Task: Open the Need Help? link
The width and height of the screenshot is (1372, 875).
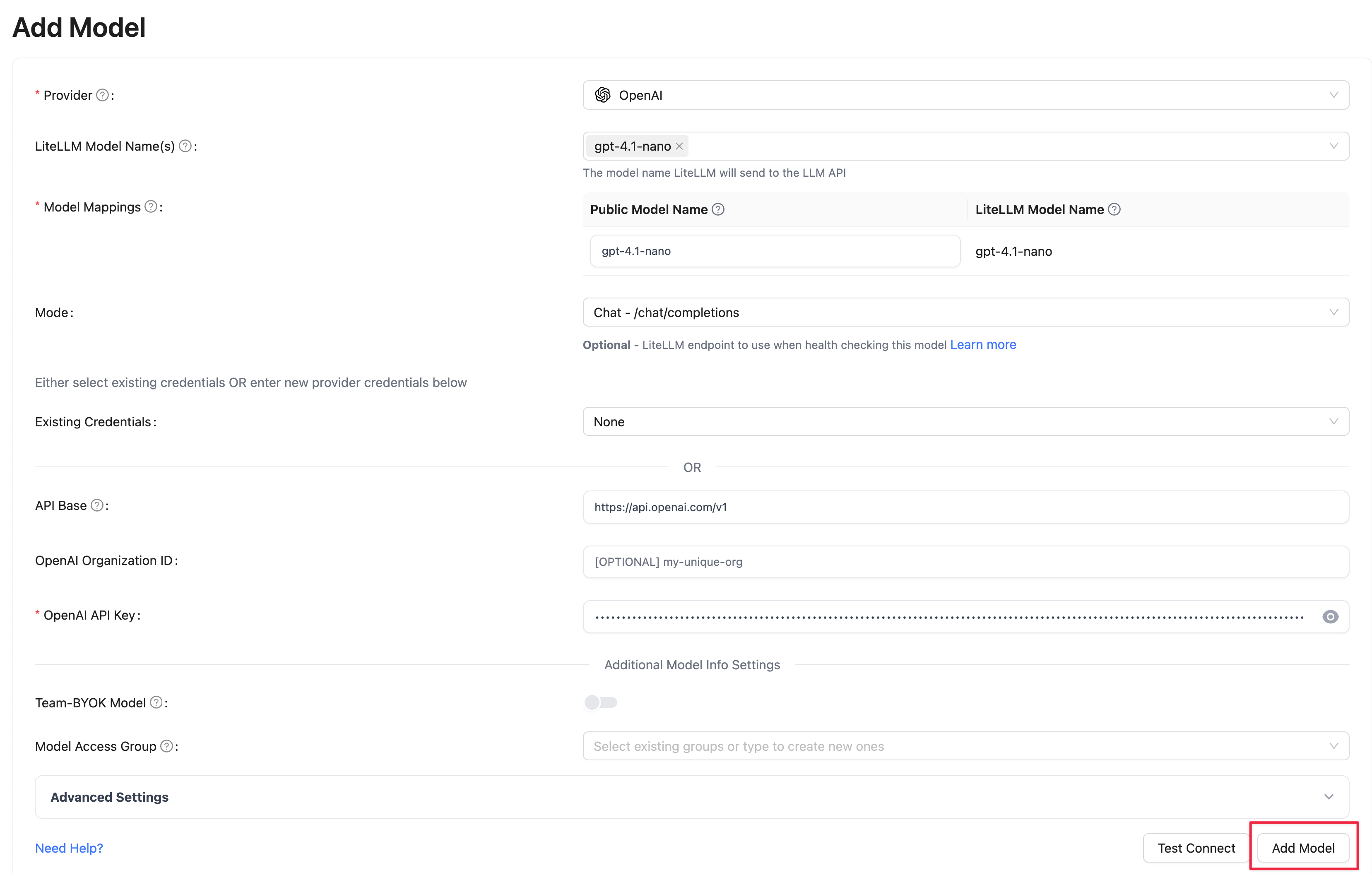Action: (x=69, y=848)
